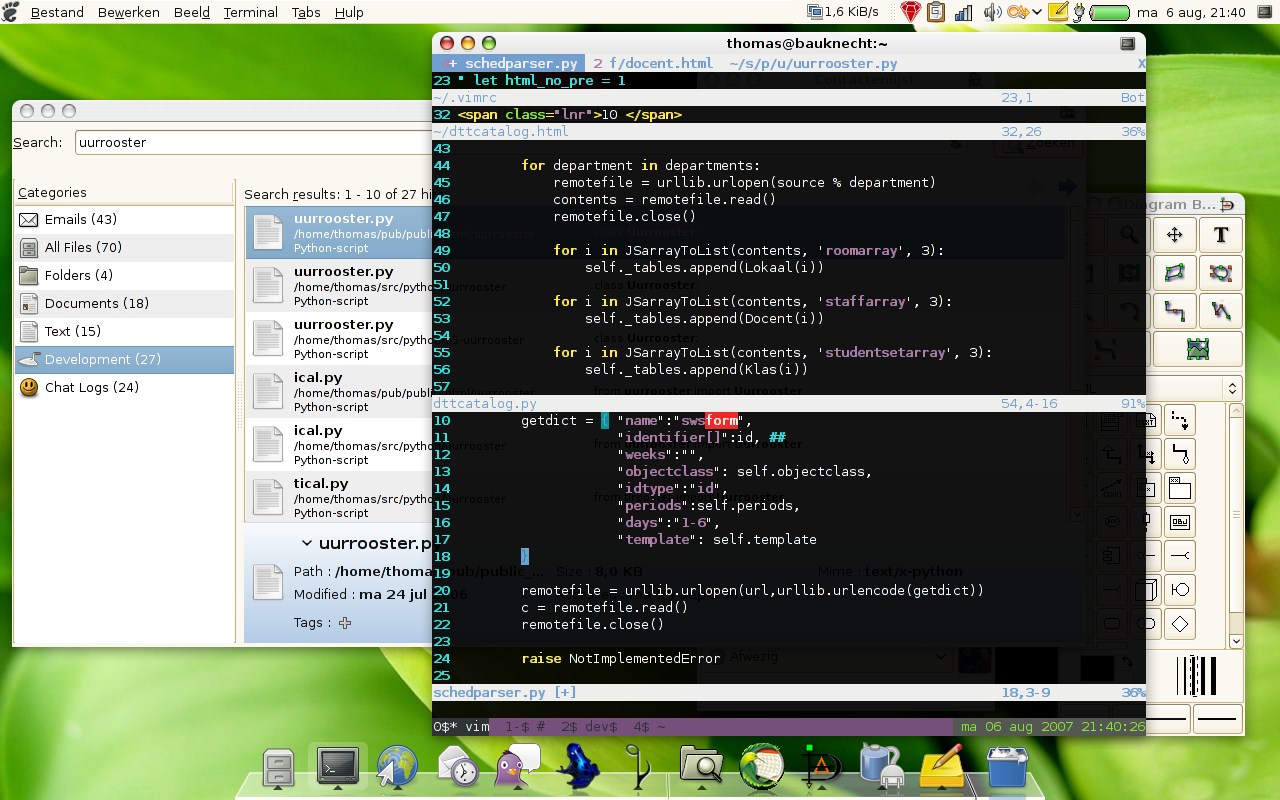Screen dimensions: 1280x800
Task: Close vim tab with the X
Action: pos(1141,63)
